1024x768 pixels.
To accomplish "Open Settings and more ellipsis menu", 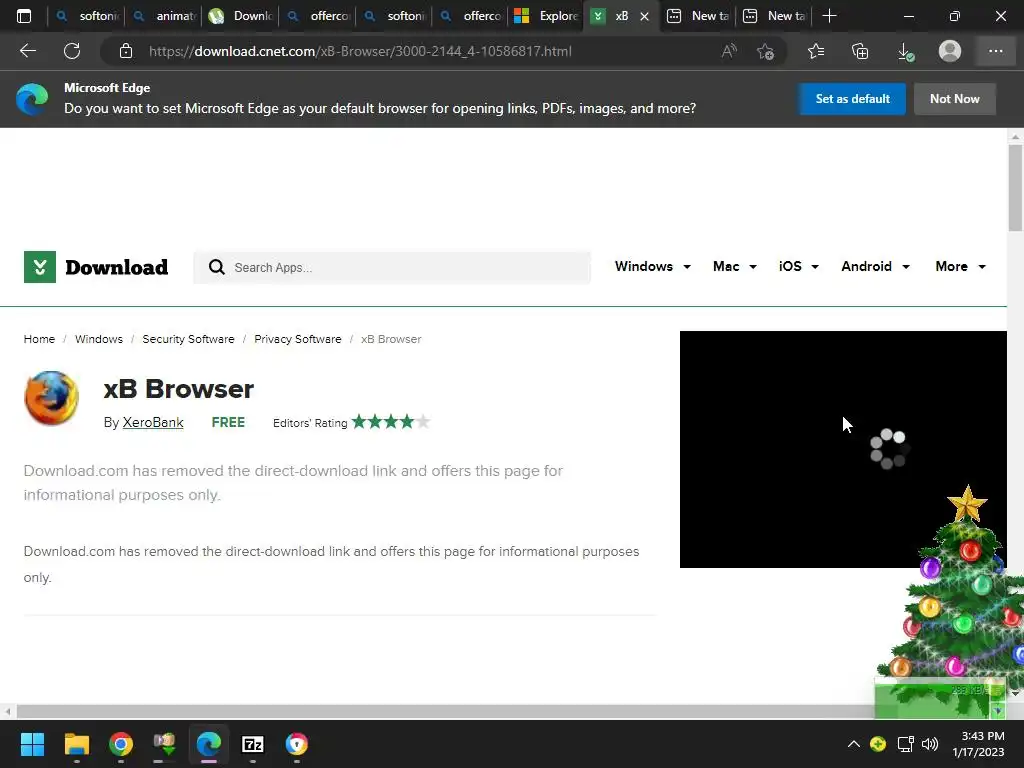I will click(995, 51).
